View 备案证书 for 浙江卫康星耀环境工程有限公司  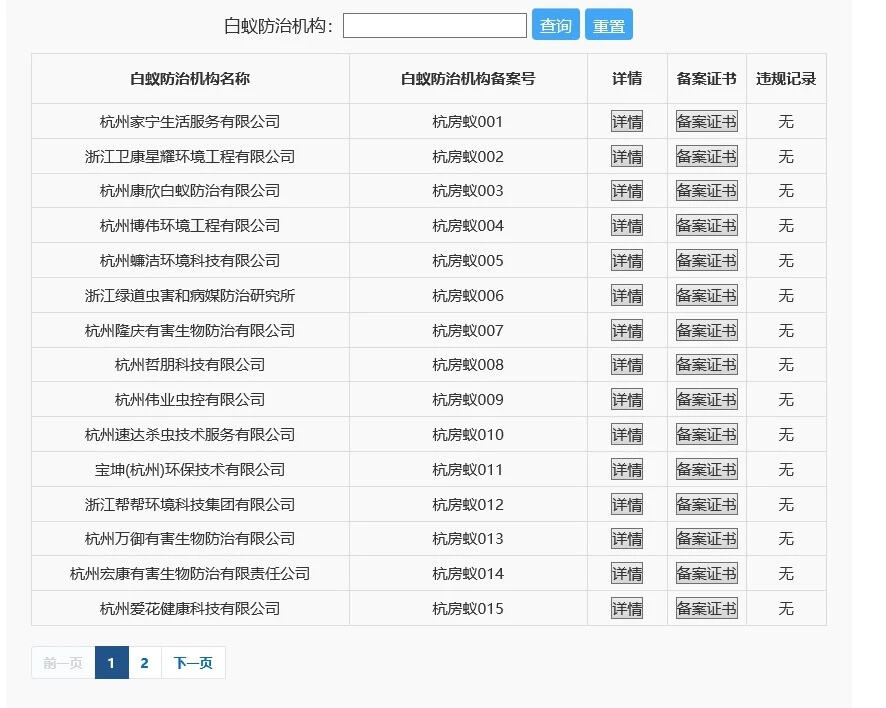tap(706, 157)
